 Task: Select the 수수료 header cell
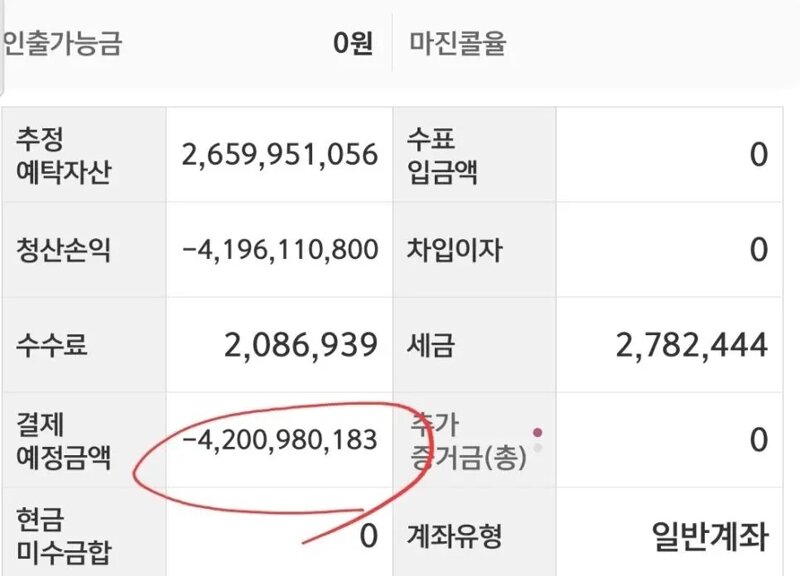(51, 346)
